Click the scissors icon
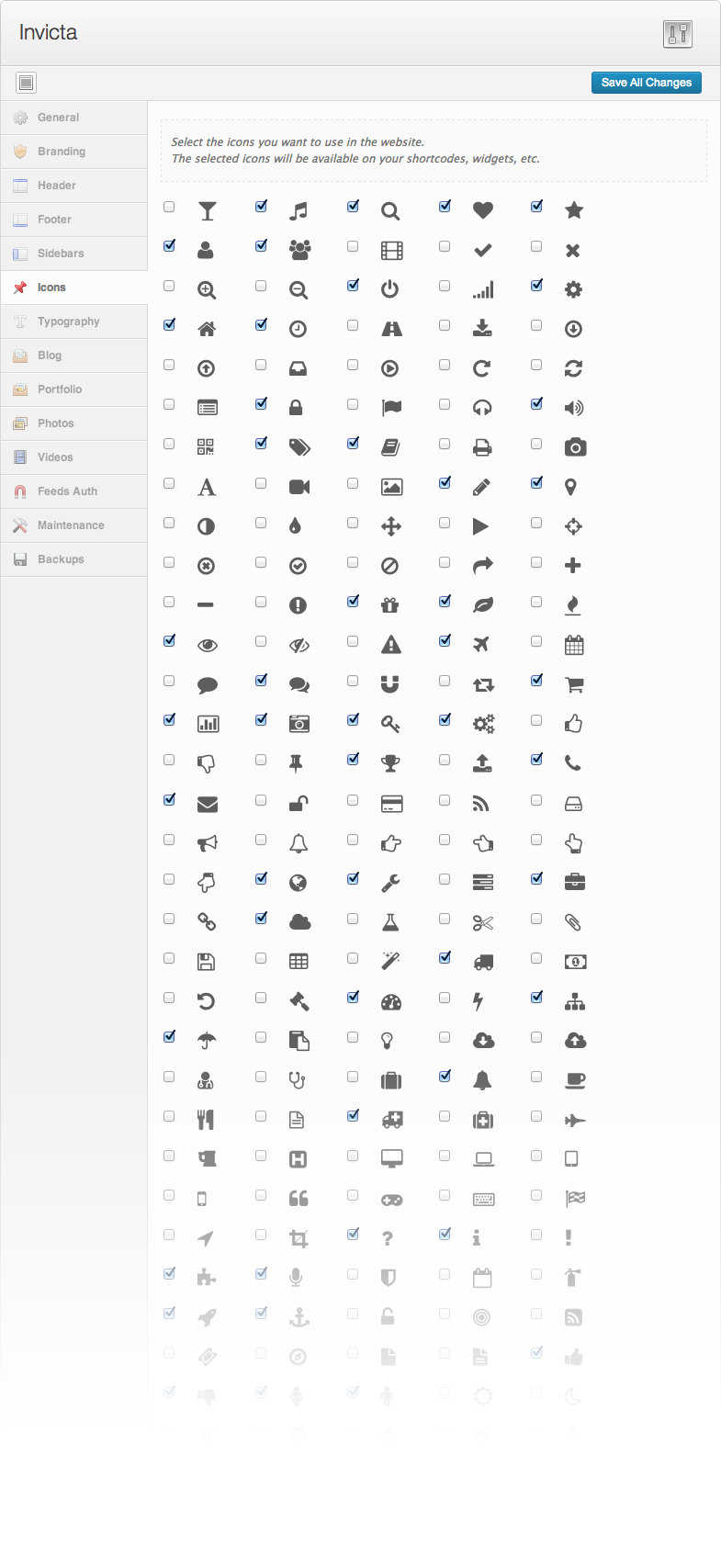The height and width of the screenshot is (1568, 721). click(x=483, y=923)
